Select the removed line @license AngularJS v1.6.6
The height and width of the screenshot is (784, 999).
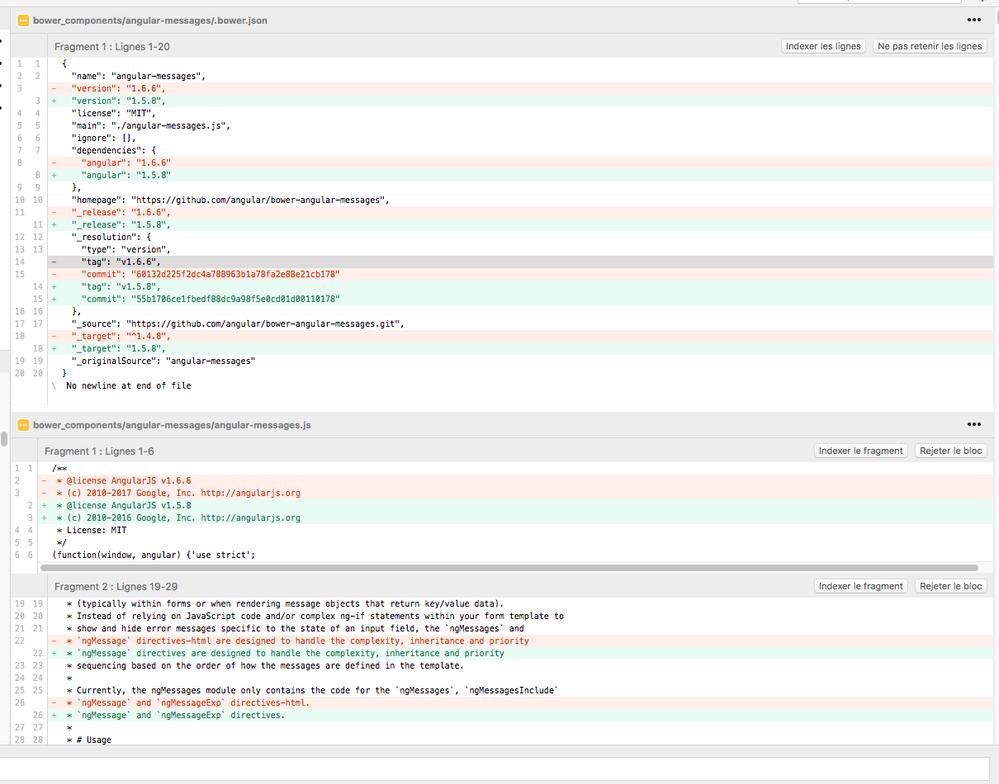point(515,481)
